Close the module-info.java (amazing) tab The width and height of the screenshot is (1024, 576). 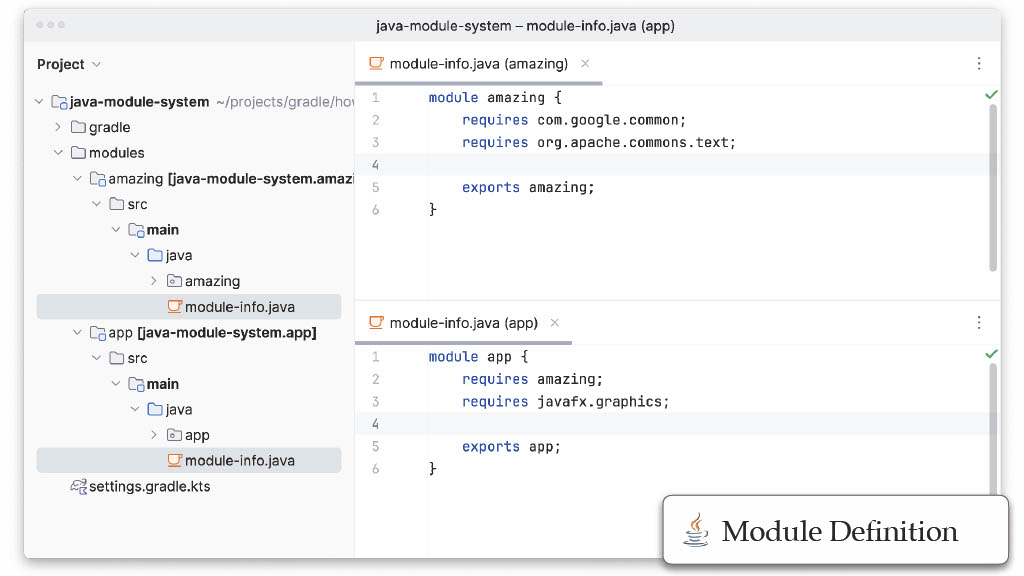585,63
